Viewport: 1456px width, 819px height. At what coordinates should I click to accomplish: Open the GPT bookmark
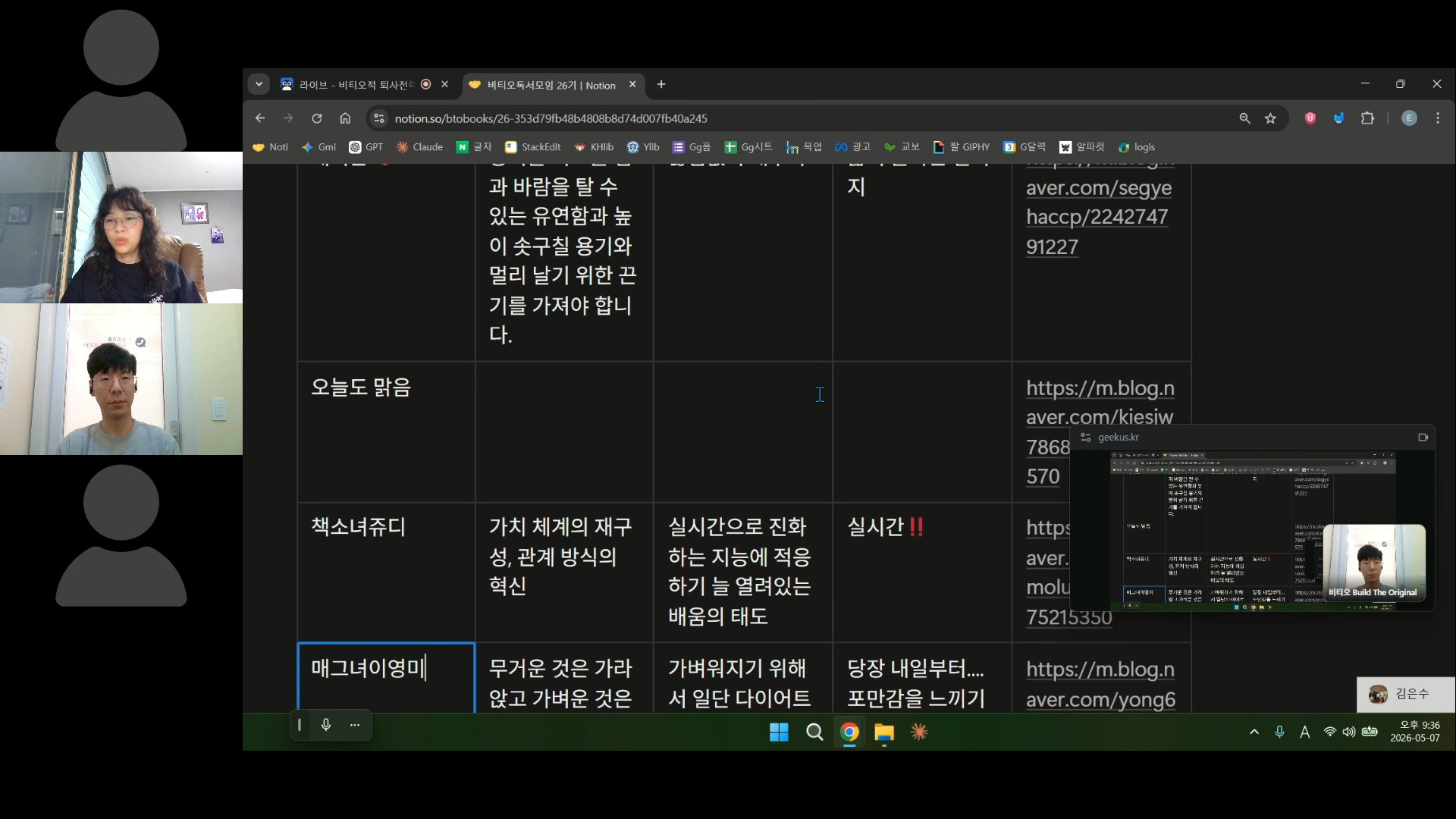366,147
